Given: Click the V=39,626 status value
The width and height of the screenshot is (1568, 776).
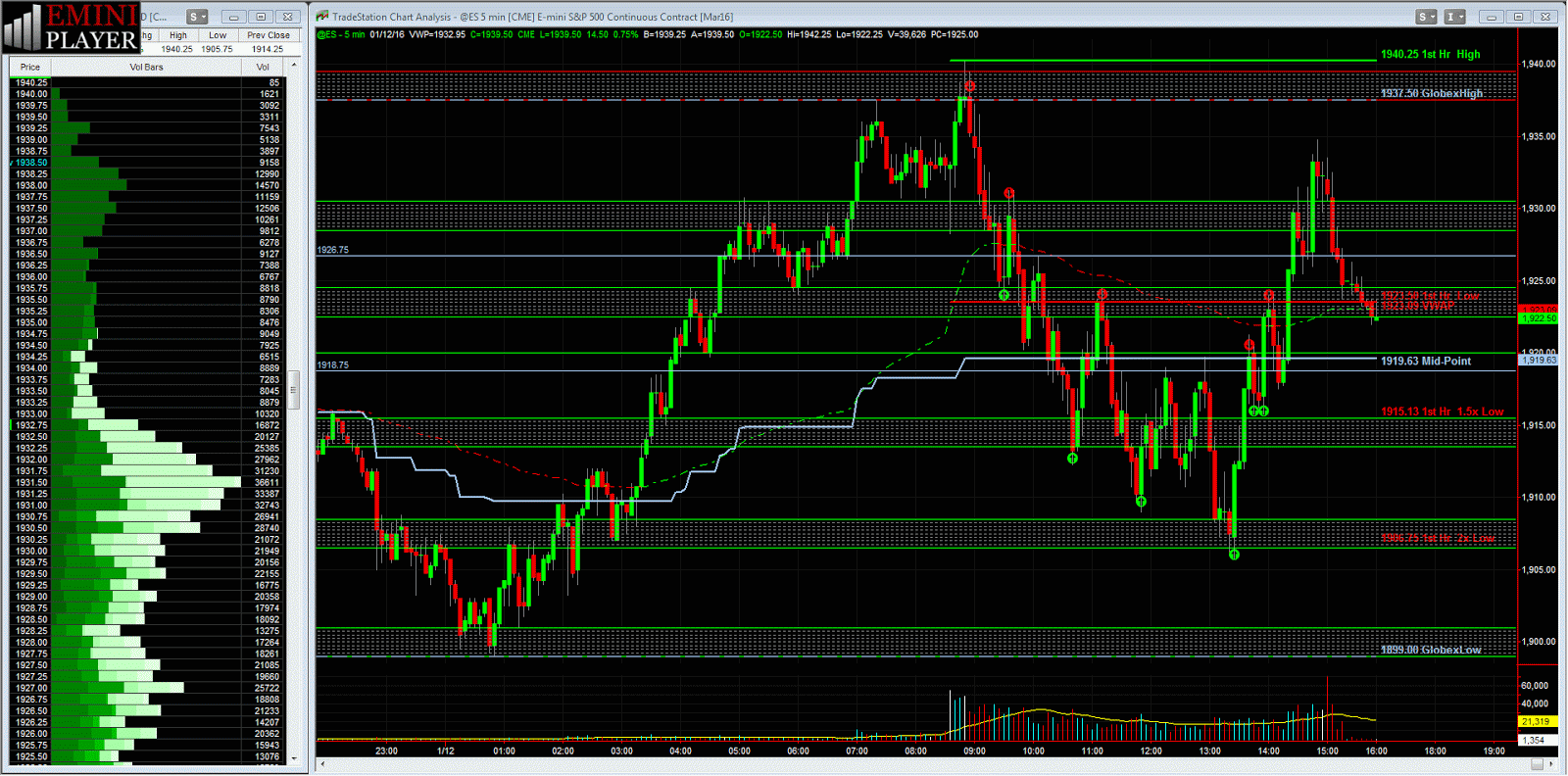Looking at the screenshot, I should click(x=906, y=34).
